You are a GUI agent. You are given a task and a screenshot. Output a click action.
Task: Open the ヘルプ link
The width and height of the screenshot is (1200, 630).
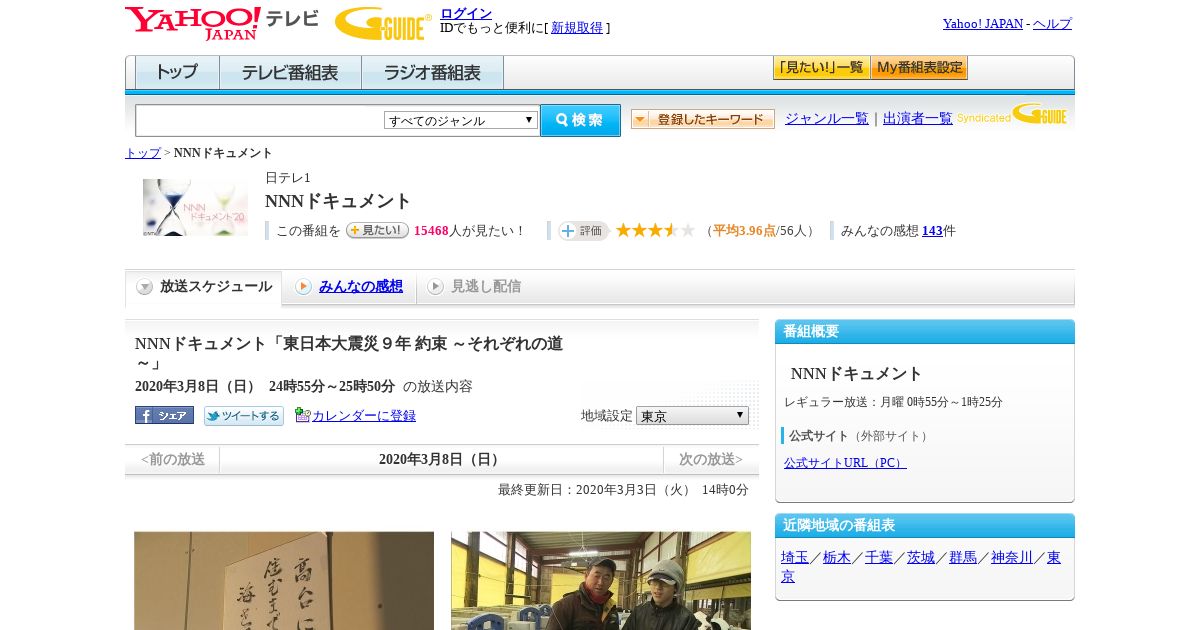1052,23
